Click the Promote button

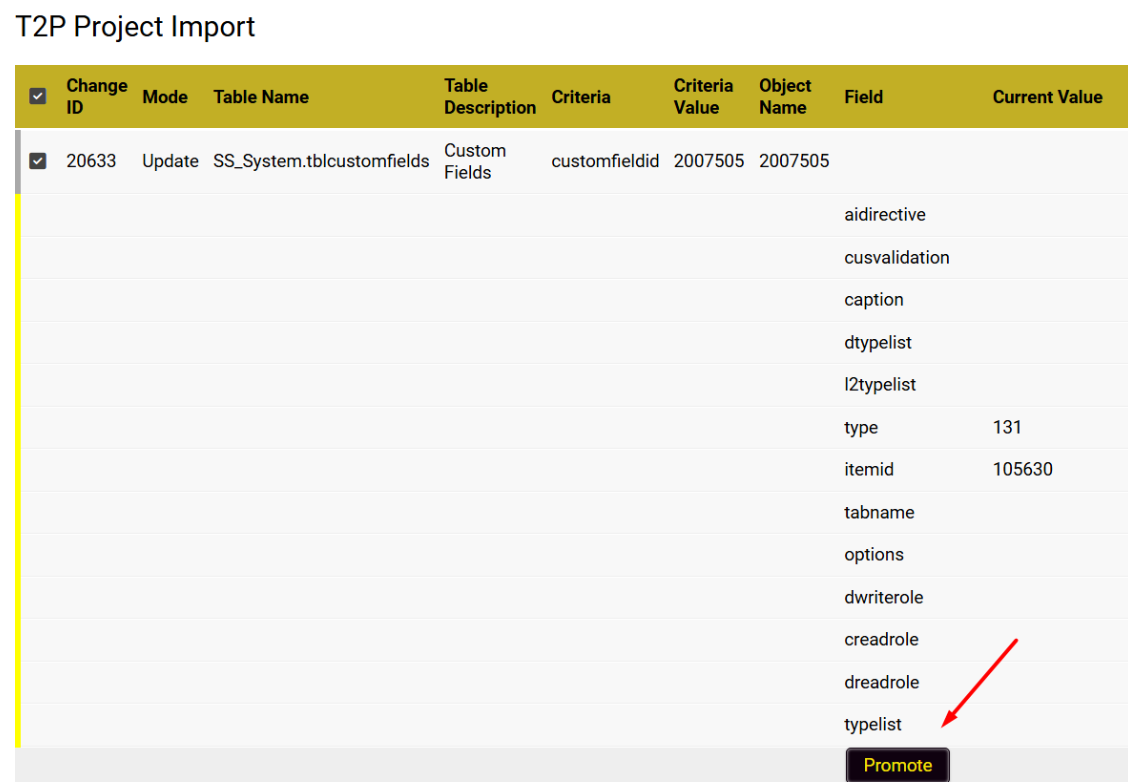point(897,765)
